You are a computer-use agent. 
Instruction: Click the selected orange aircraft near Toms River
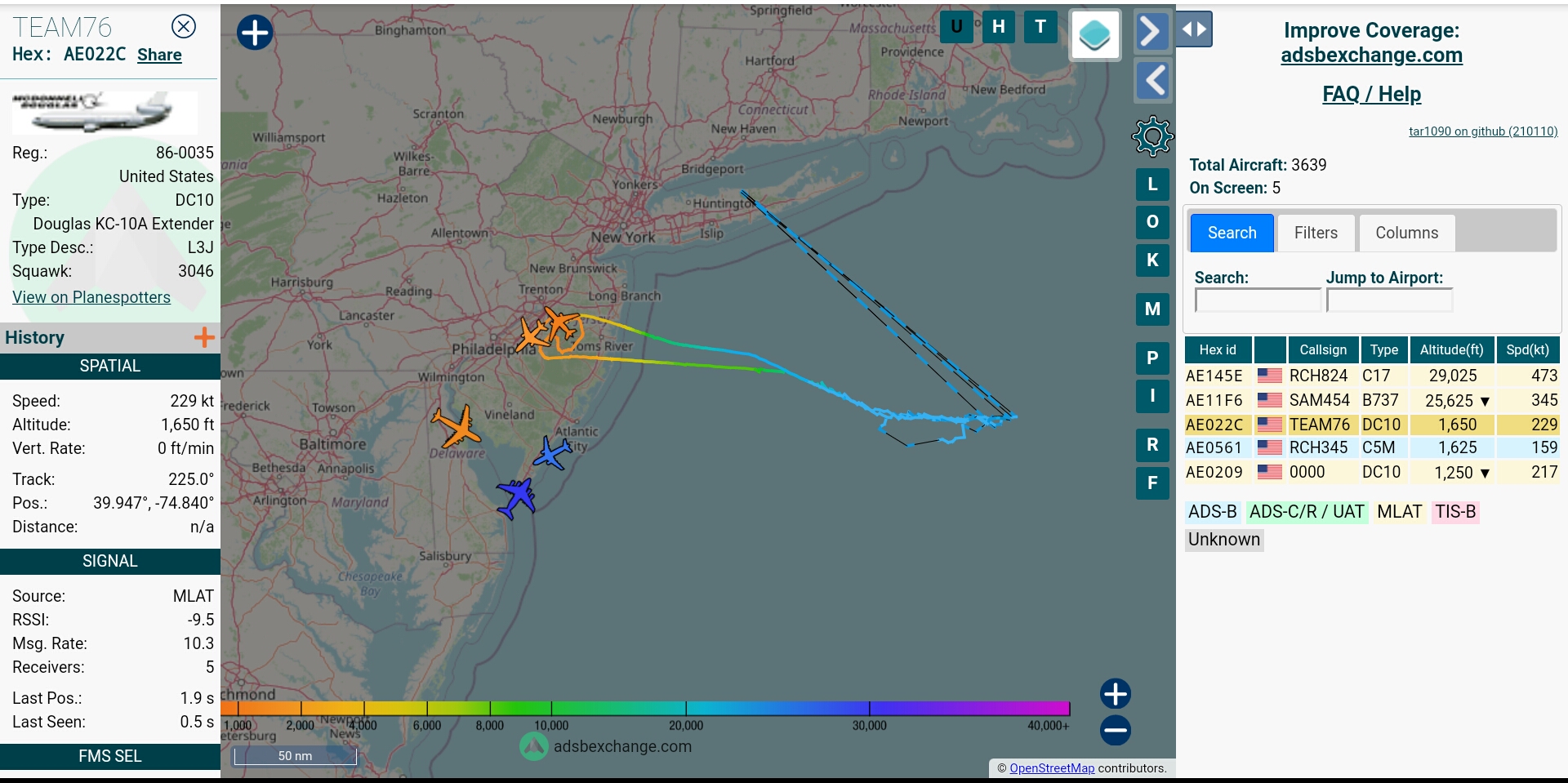pyautogui.click(x=560, y=323)
